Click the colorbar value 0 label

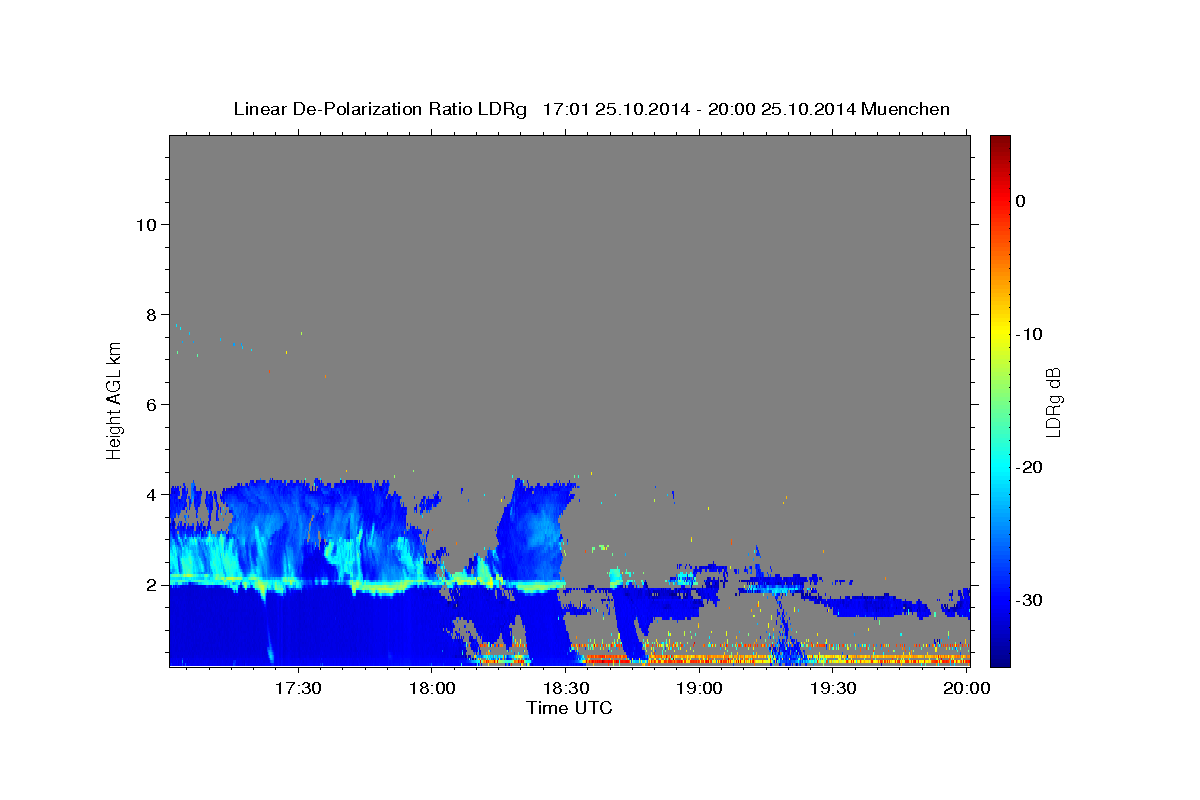point(1021,201)
